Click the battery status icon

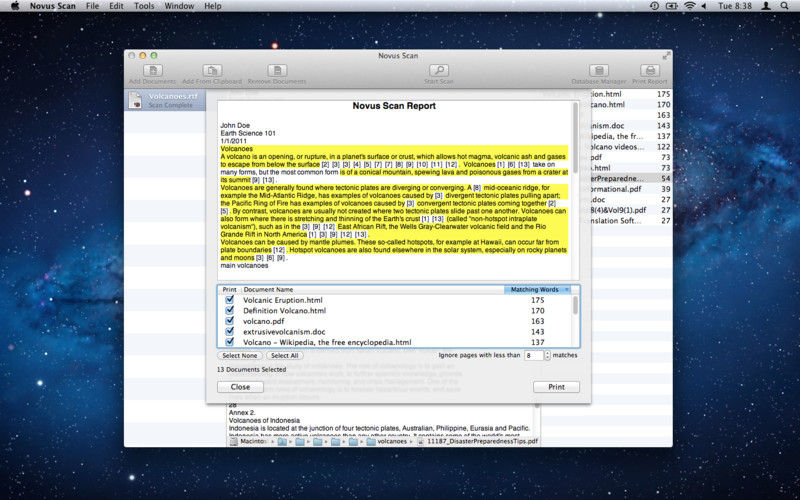click(x=671, y=6)
